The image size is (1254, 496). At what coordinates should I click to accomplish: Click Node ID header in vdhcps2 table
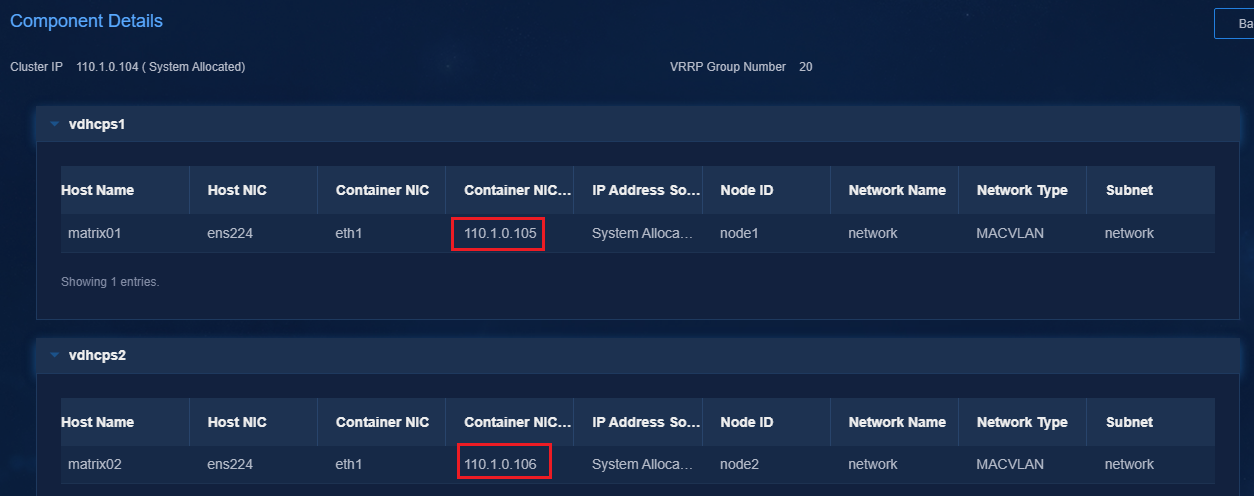tap(746, 422)
